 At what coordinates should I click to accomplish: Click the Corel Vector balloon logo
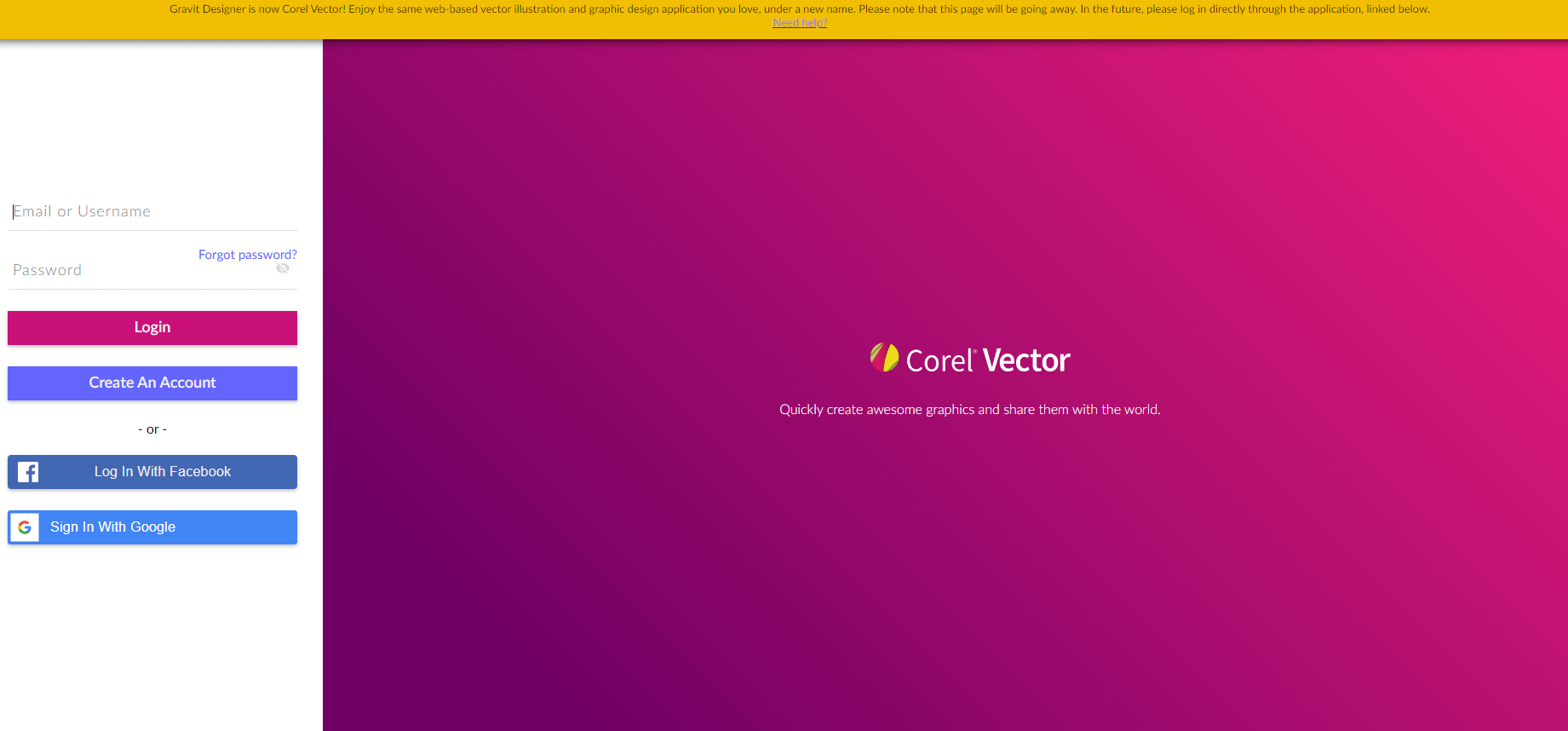click(x=884, y=358)
